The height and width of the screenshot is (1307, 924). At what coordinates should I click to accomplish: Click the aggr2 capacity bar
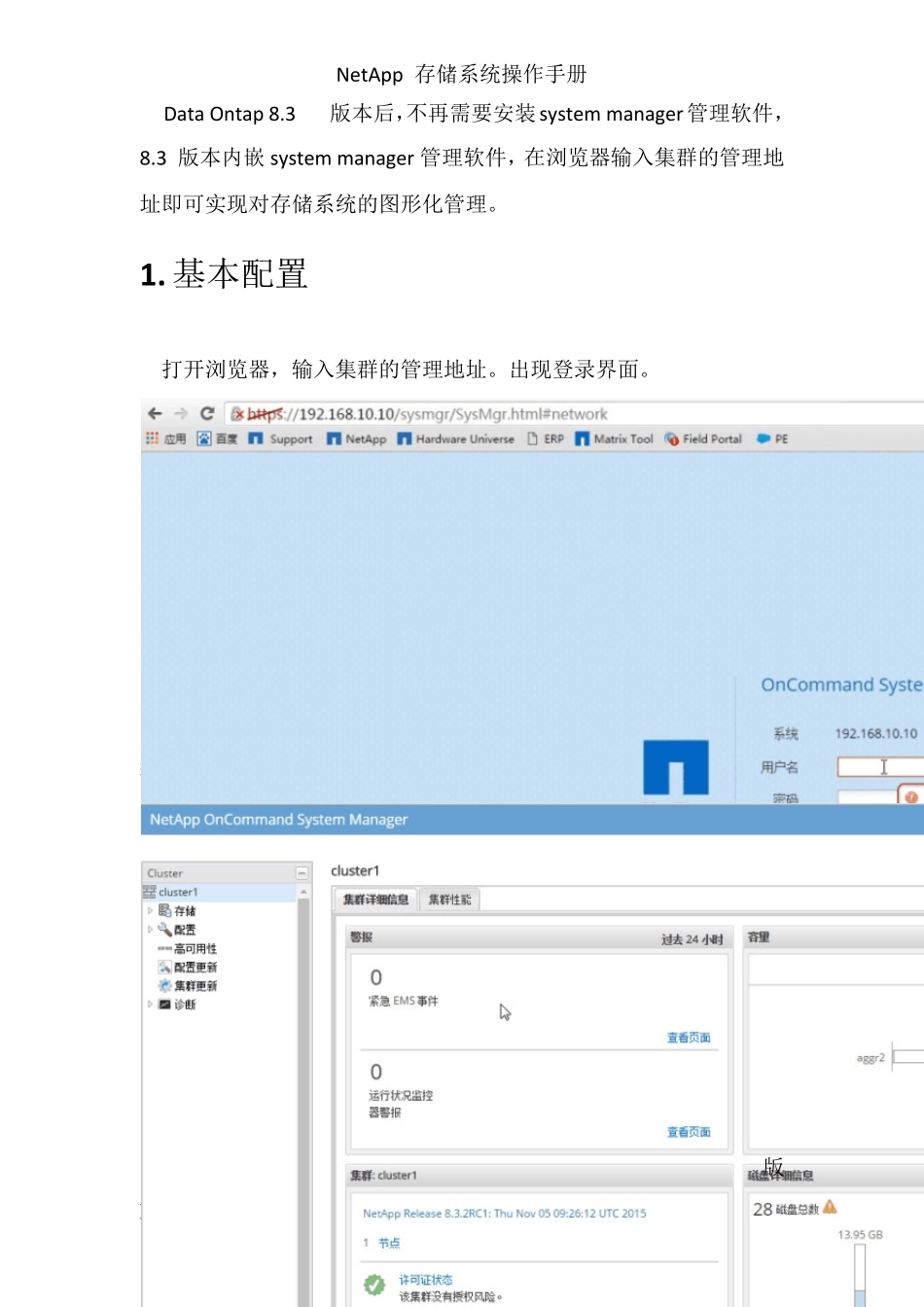coord(908,1057)
